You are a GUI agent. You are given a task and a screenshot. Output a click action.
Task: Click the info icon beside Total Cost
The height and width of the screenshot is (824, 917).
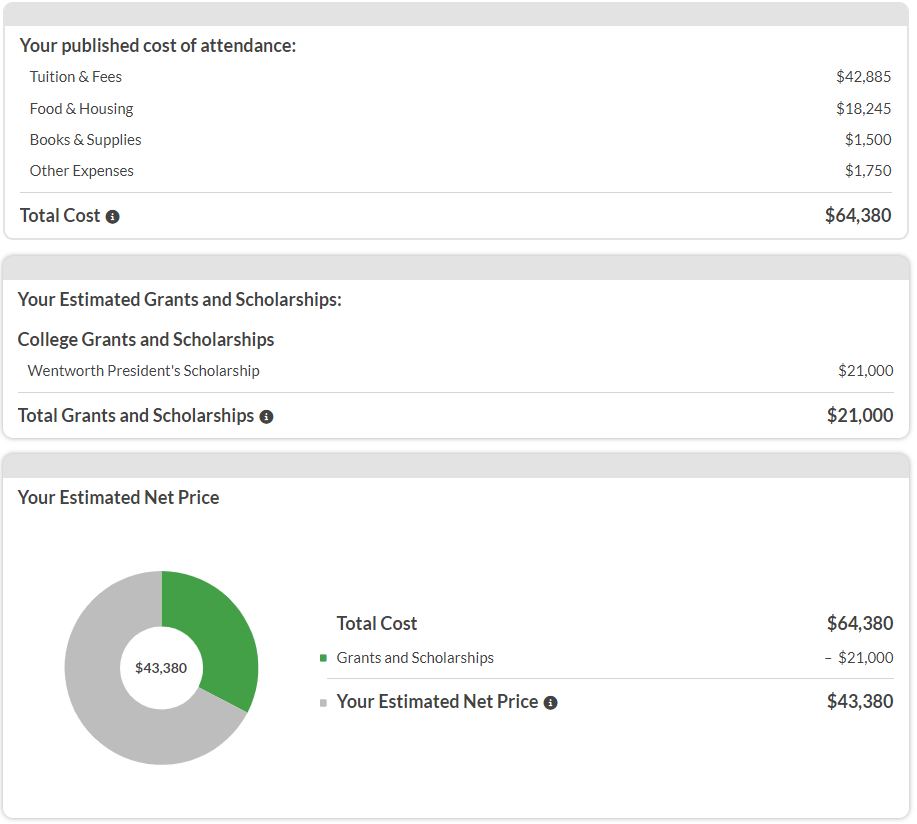[113, 217]
